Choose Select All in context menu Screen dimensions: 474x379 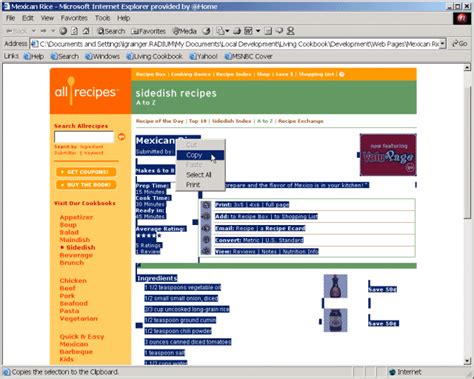coord(200,175)
